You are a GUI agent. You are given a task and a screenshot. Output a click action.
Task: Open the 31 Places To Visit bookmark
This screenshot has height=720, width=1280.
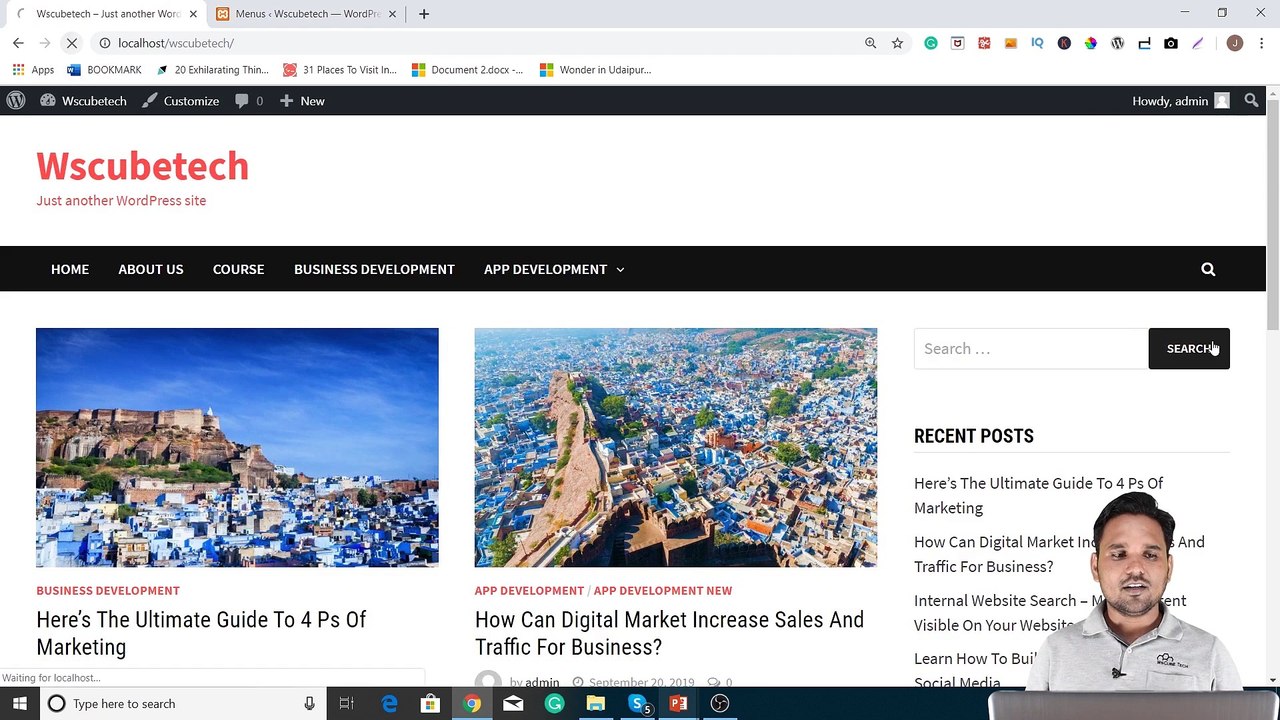[340, 70]
